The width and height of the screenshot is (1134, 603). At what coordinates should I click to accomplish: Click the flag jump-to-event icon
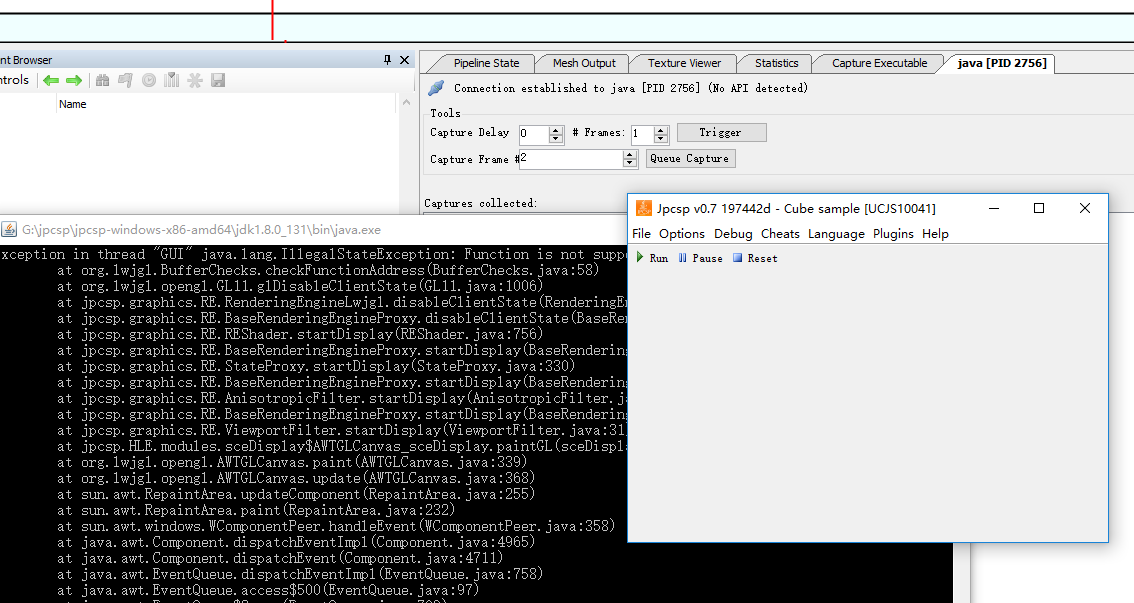click(x=125, y=80)
